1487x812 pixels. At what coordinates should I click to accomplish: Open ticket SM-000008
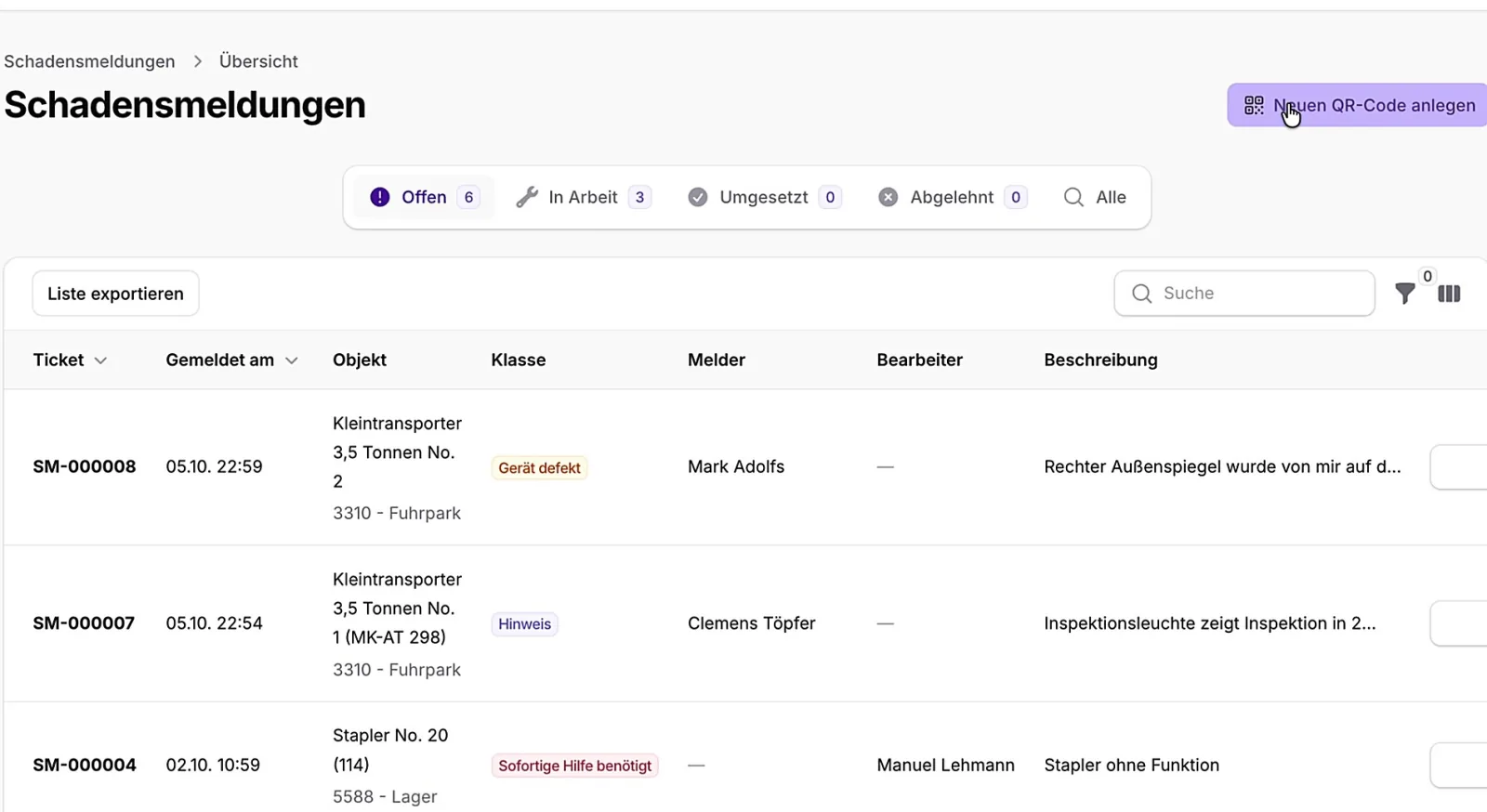coord(85,466)
